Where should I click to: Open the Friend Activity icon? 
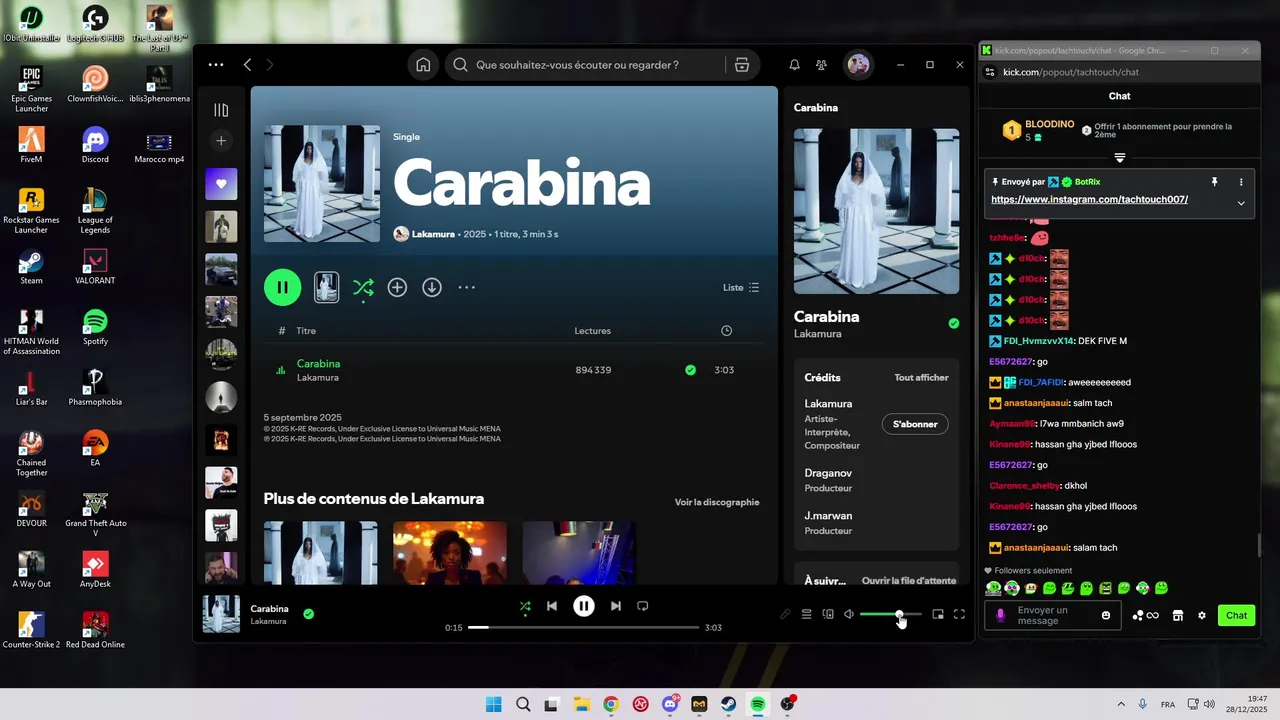[x=821, y=65]
